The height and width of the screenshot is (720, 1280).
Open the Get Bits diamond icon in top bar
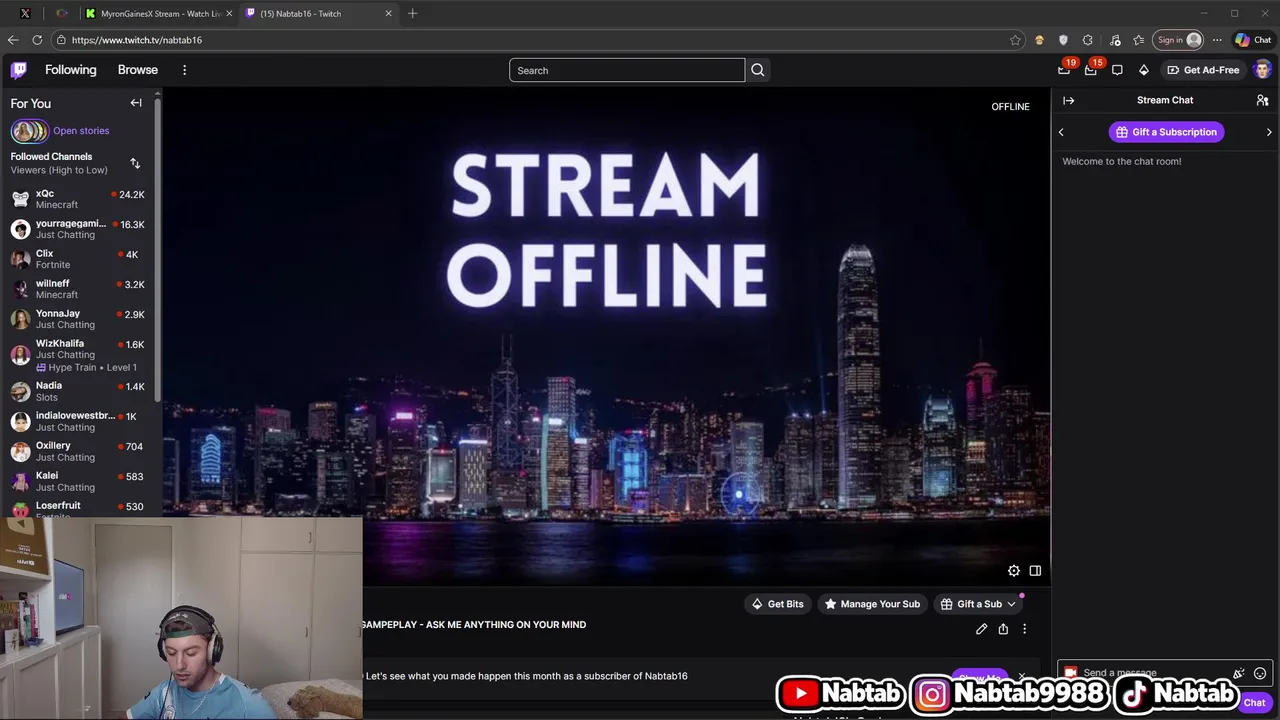[x=1144, y=70]
